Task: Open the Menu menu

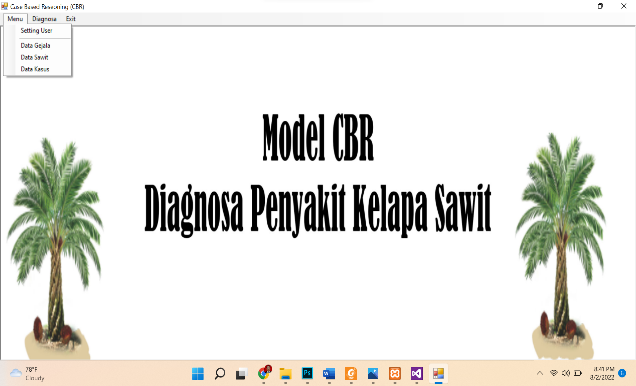Action: click(x=15, y=19)
